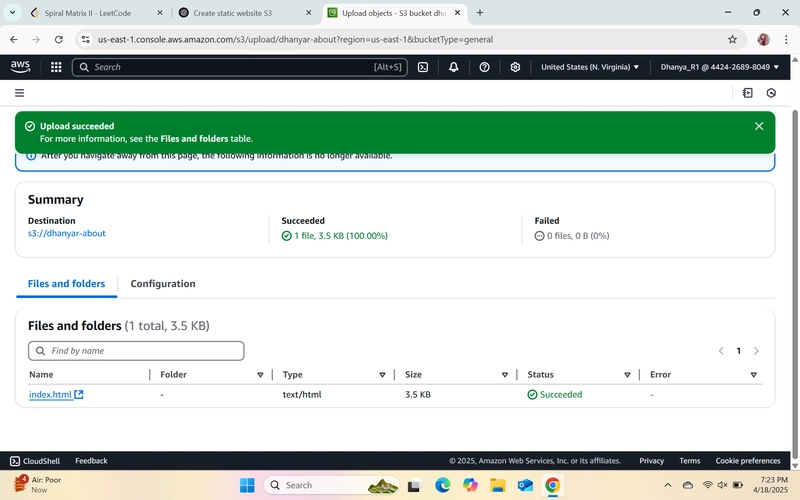This screenshot has height=500, width=800.
Task: Open the region selector United States (N. Virginia)
Action: (590, 67)
